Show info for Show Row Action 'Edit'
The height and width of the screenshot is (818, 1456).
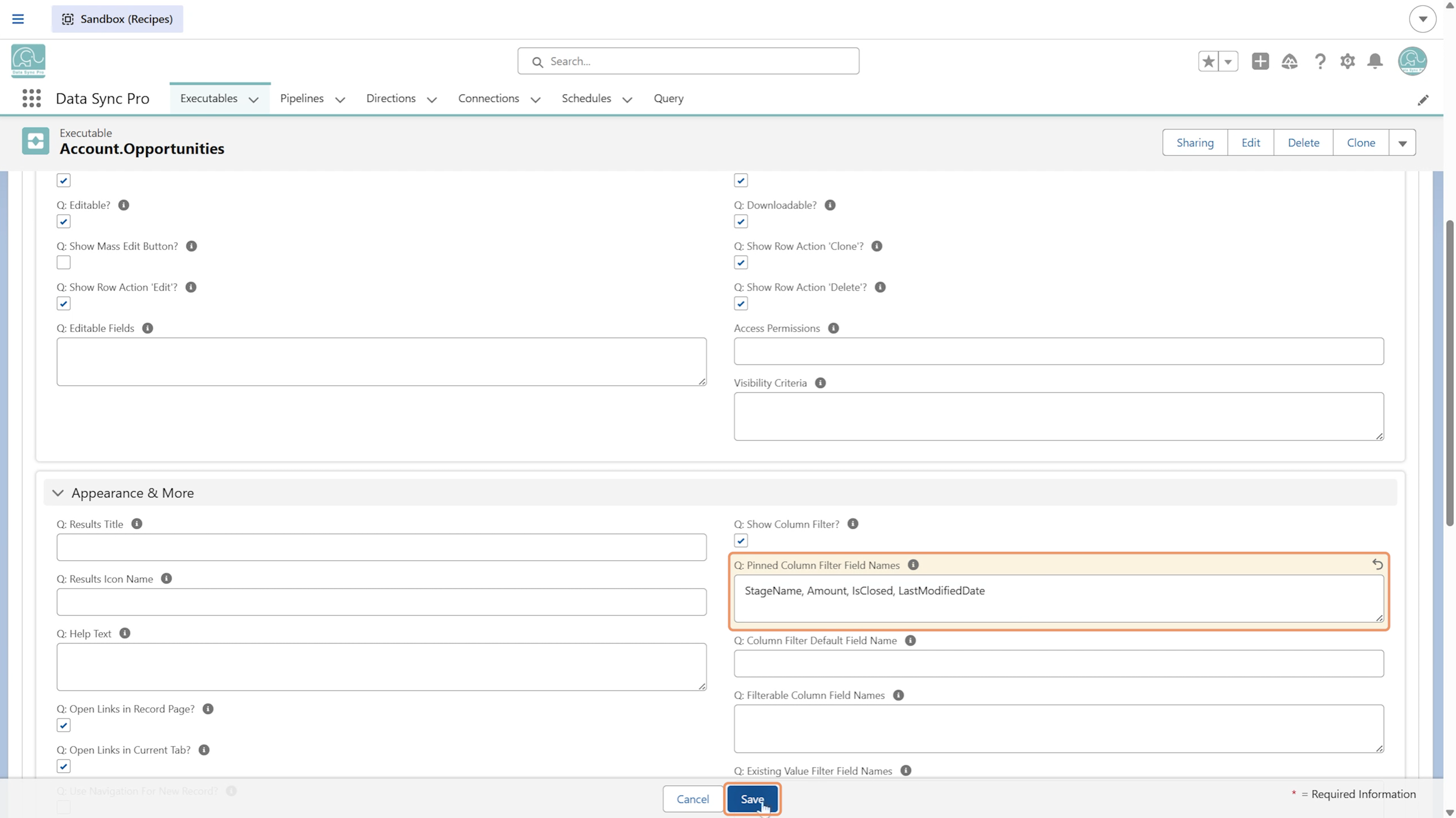[191, 287]
